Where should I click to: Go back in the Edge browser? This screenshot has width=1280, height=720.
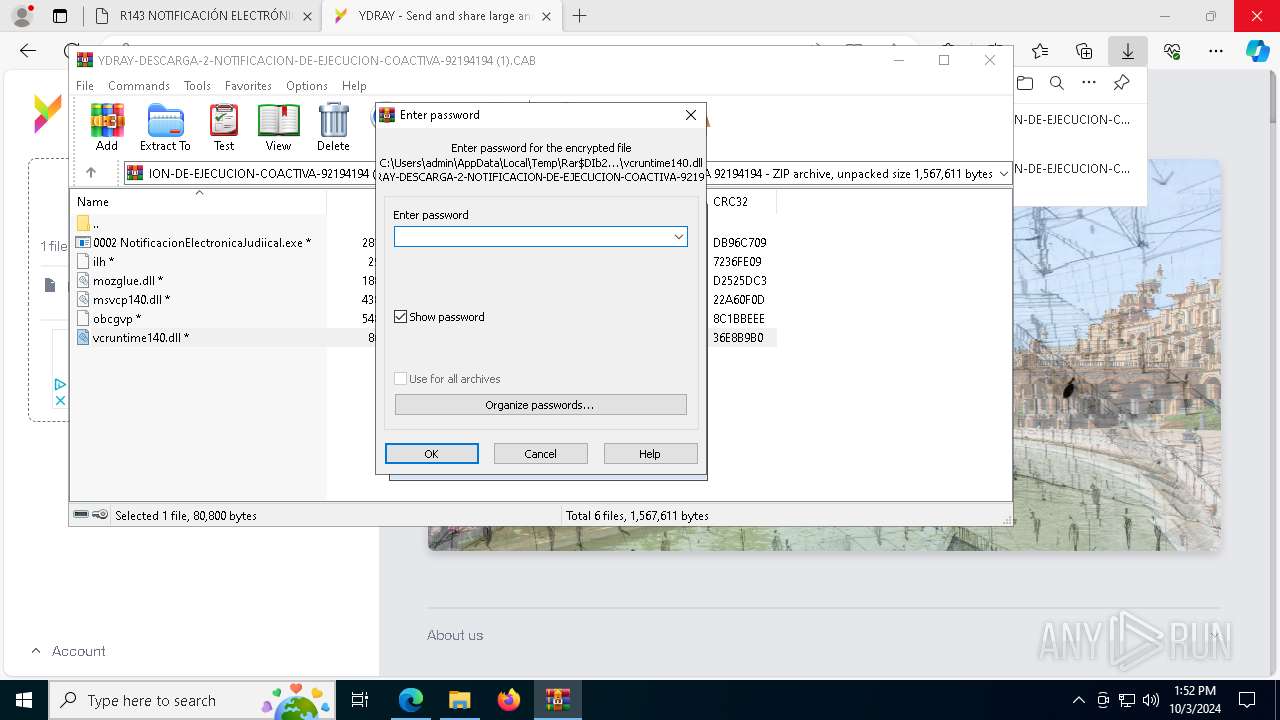click(x=28, y=51)
